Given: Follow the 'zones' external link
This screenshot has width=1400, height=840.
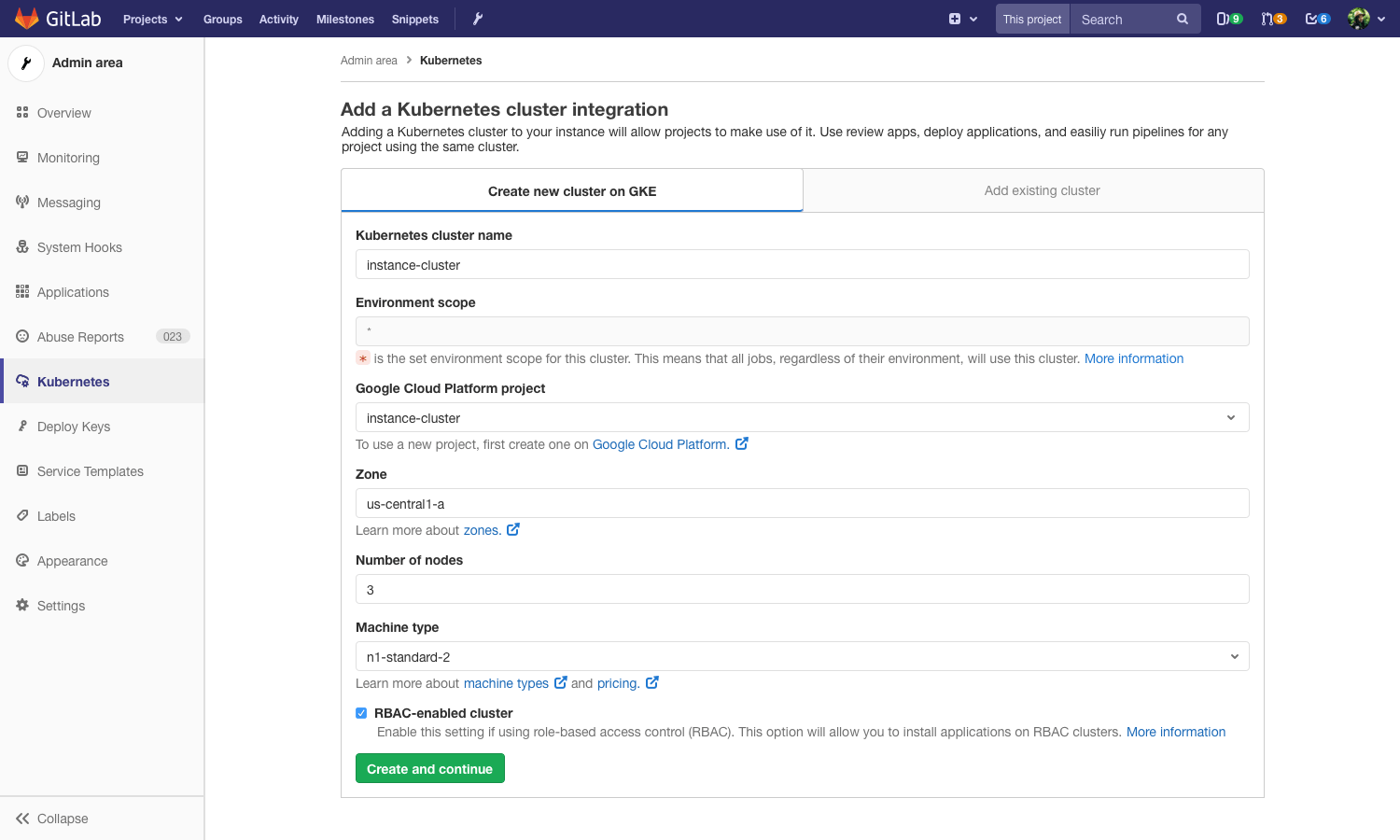Looking at the screenshot, I should 484,529.
